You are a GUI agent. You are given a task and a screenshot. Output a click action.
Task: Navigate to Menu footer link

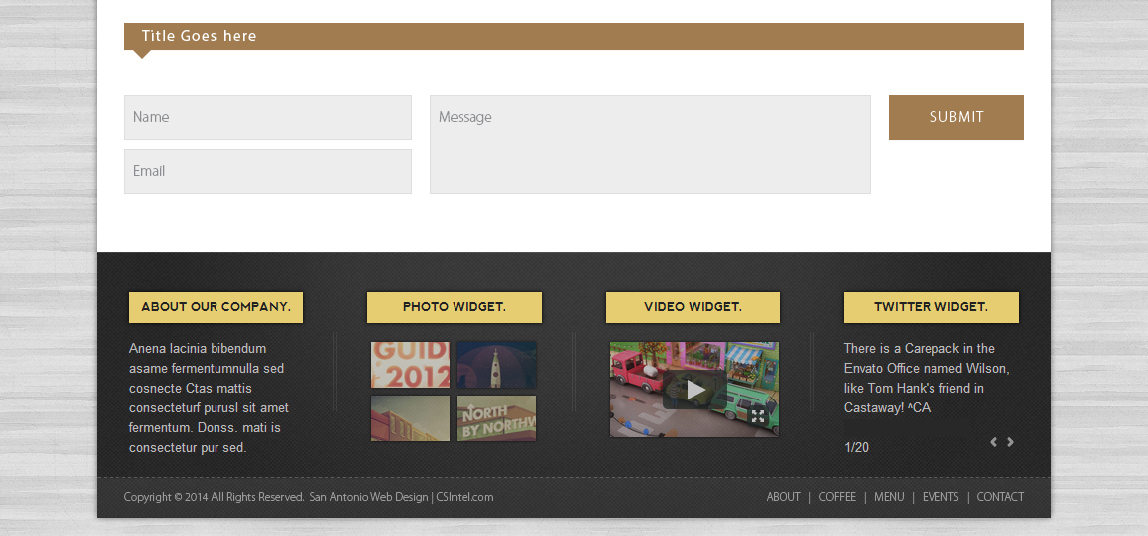click(889, 497)
